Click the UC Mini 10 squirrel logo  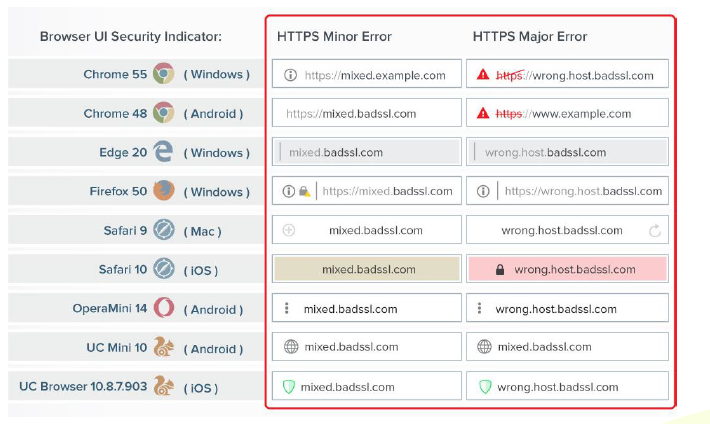[x=164, y=347]
